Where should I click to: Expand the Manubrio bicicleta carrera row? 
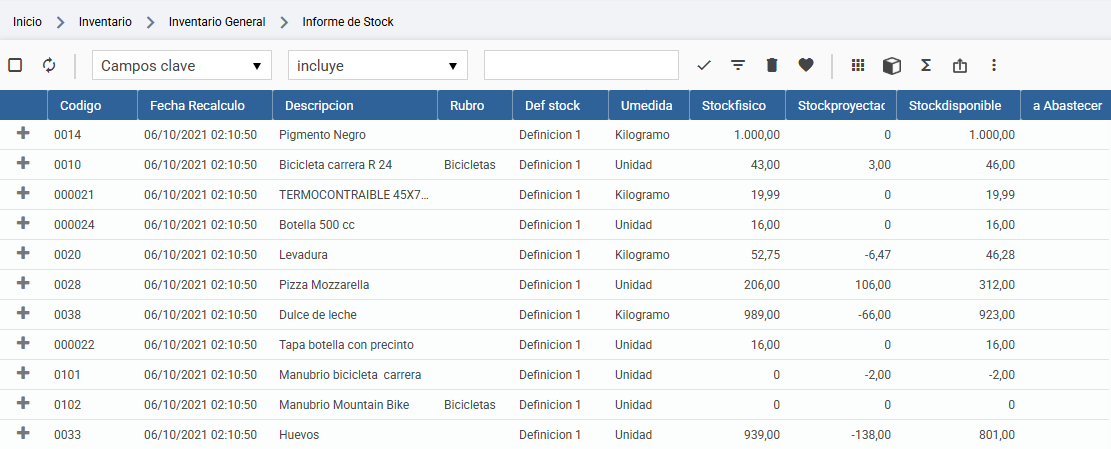click(23, 373)
